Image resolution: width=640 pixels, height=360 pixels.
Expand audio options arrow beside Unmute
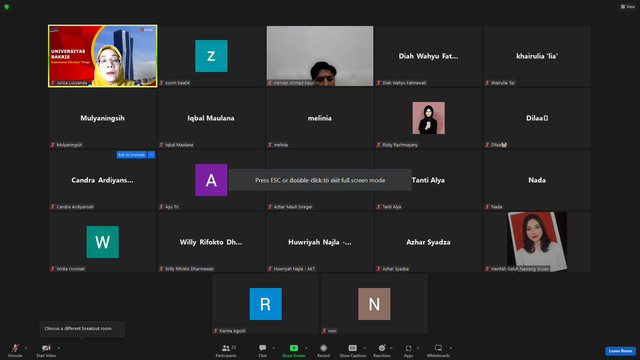coord(26,348)
